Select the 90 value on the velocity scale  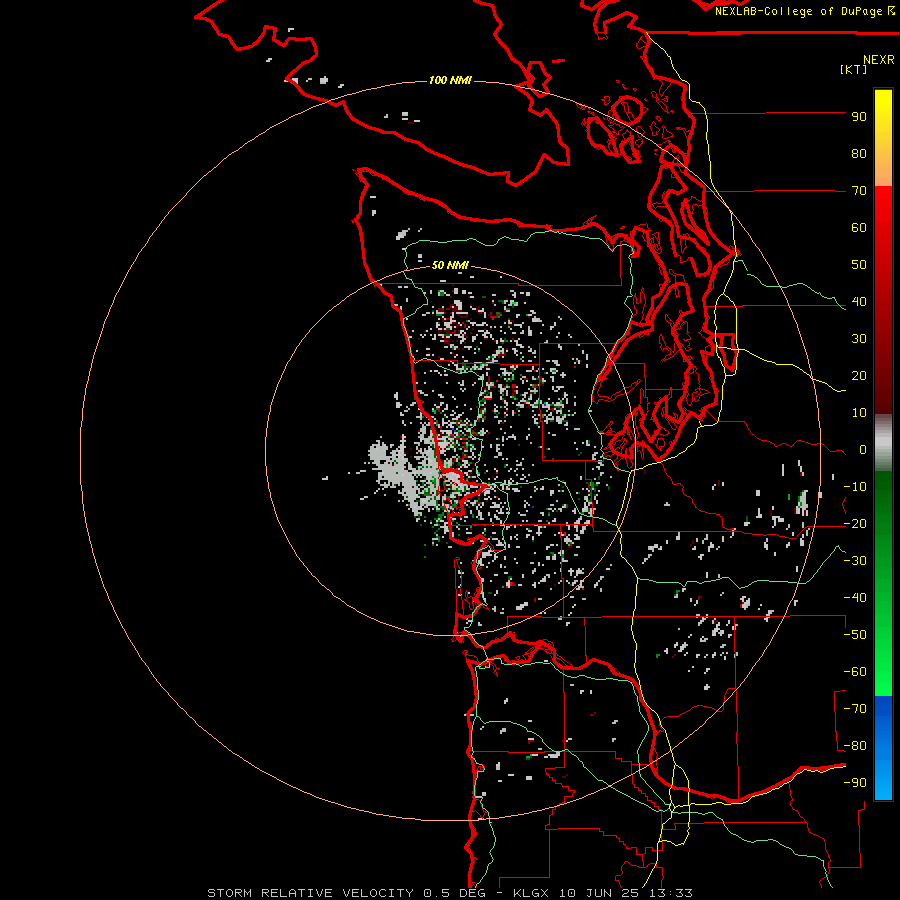click(859, 117)
